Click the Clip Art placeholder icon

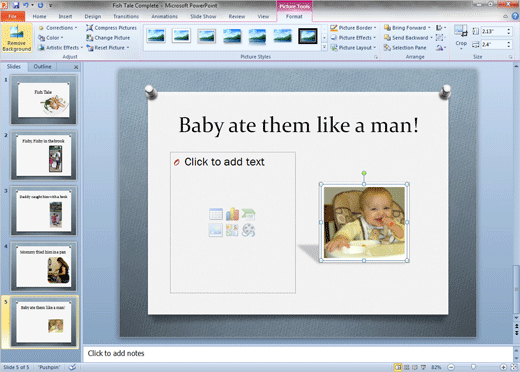click(x=232, y=230)
